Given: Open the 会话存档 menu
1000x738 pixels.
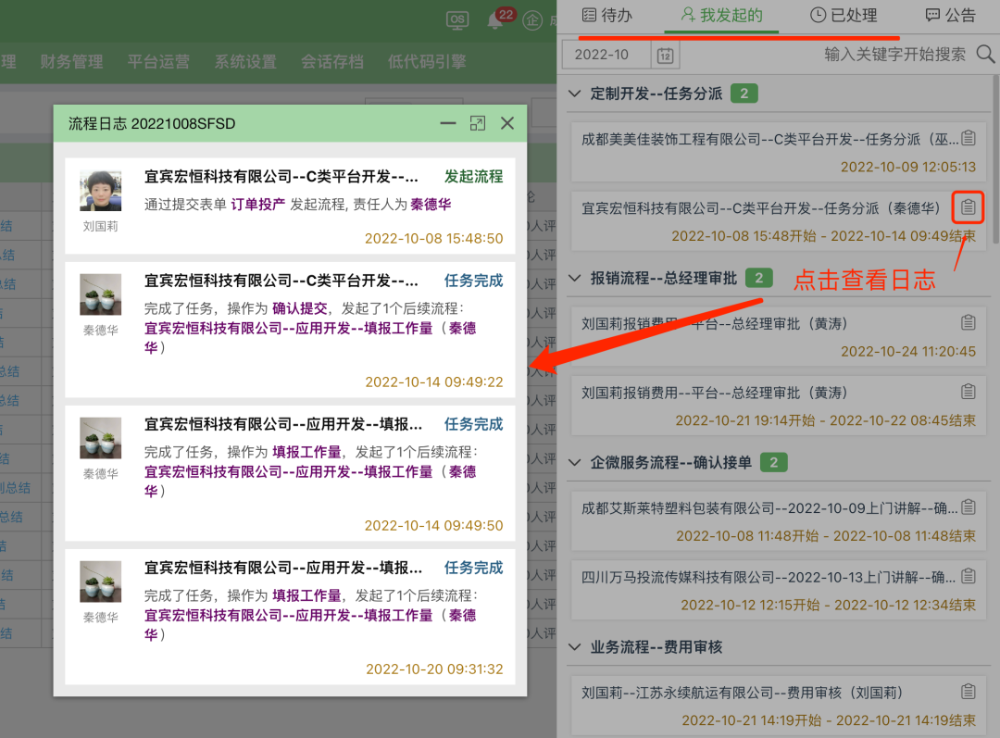Looking at the screenshot, I should point(332,62).
